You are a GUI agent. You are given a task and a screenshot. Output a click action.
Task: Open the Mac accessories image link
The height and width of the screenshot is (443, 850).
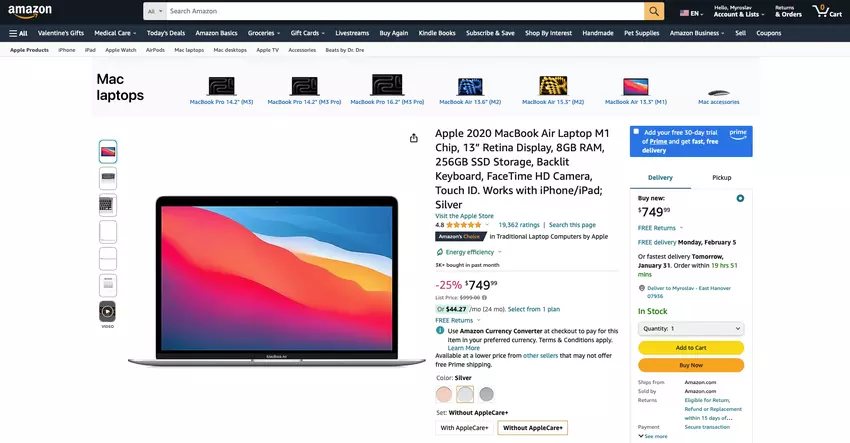[718, 86]
